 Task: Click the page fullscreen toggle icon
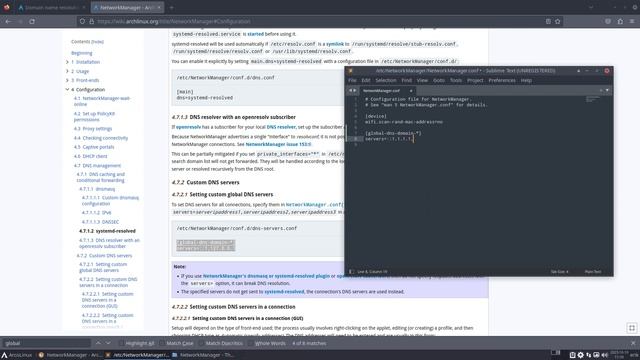(632, 328)
